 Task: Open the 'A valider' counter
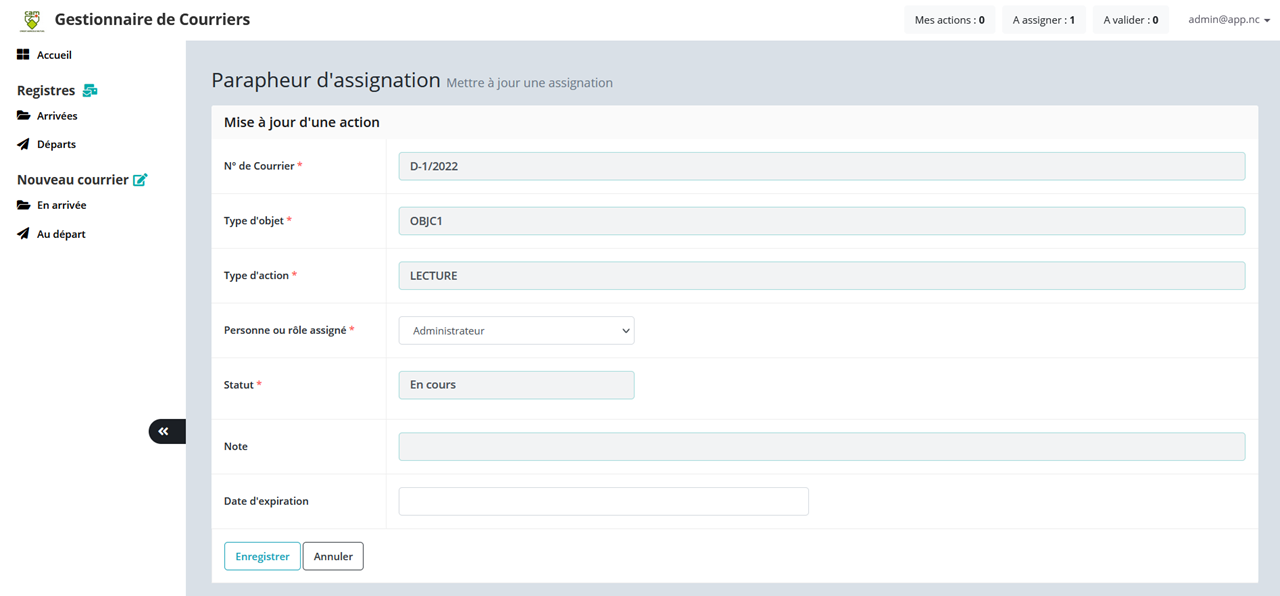click(1130, 20)
